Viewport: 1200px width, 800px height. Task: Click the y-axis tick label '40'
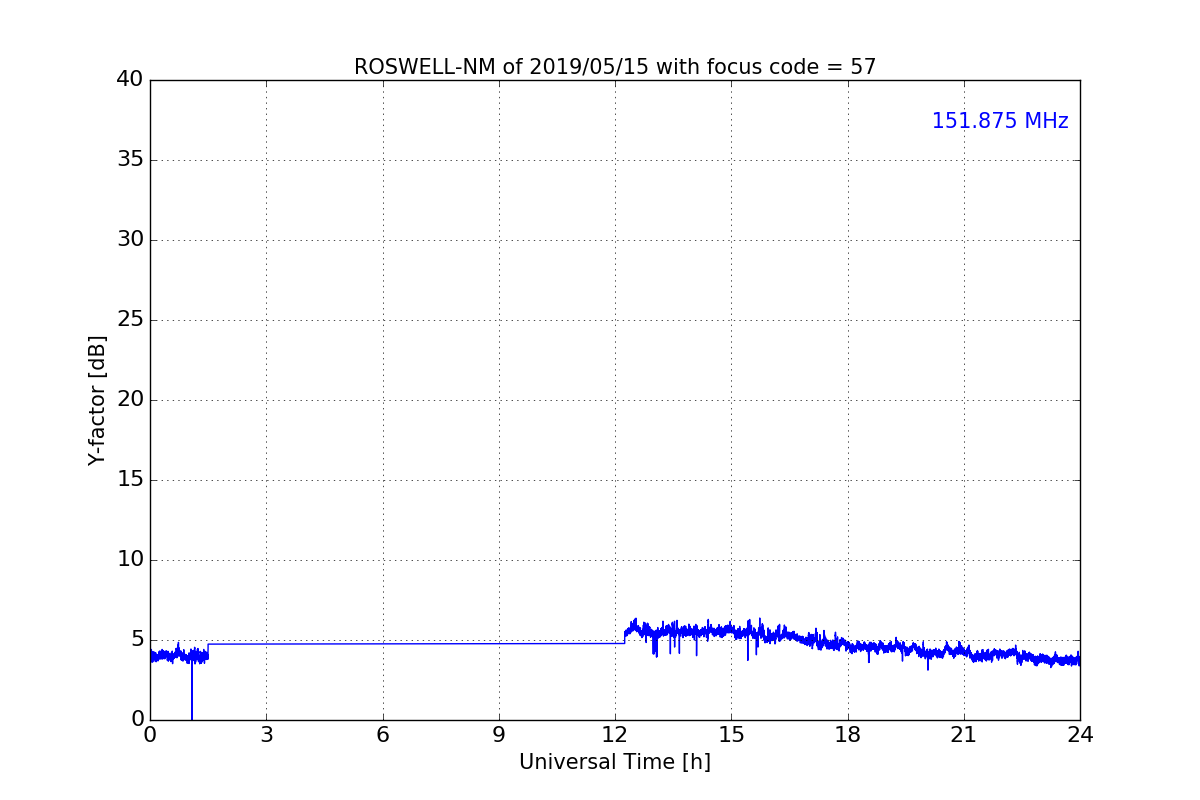point(130,80)
